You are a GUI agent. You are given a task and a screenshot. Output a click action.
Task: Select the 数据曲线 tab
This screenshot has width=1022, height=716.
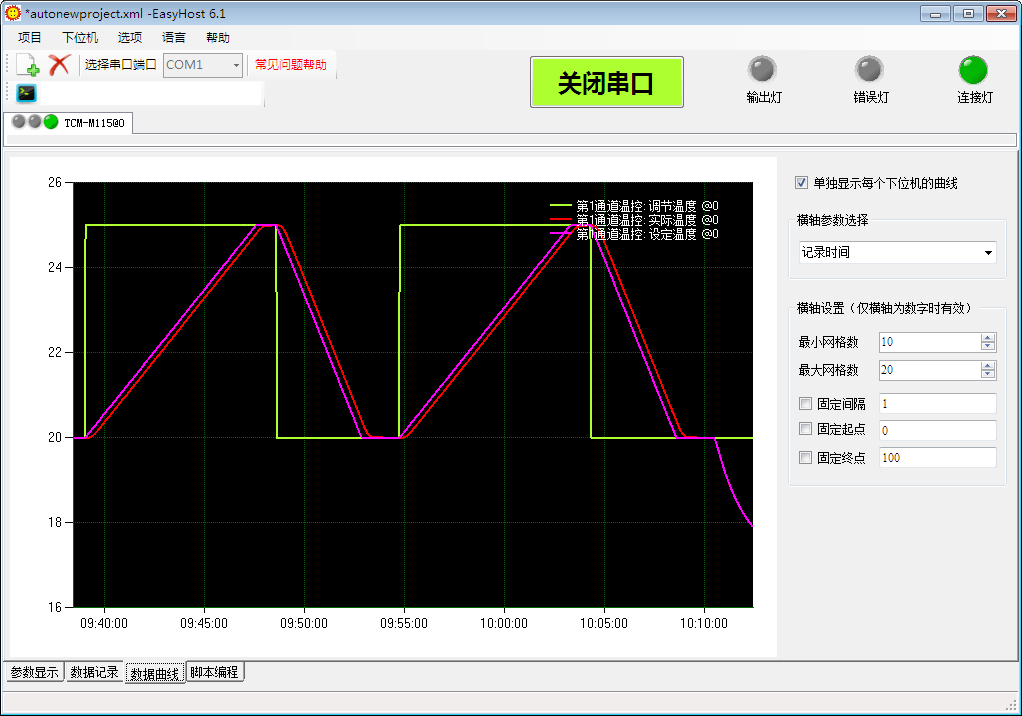pyautogui.click(x=154, y=674)
